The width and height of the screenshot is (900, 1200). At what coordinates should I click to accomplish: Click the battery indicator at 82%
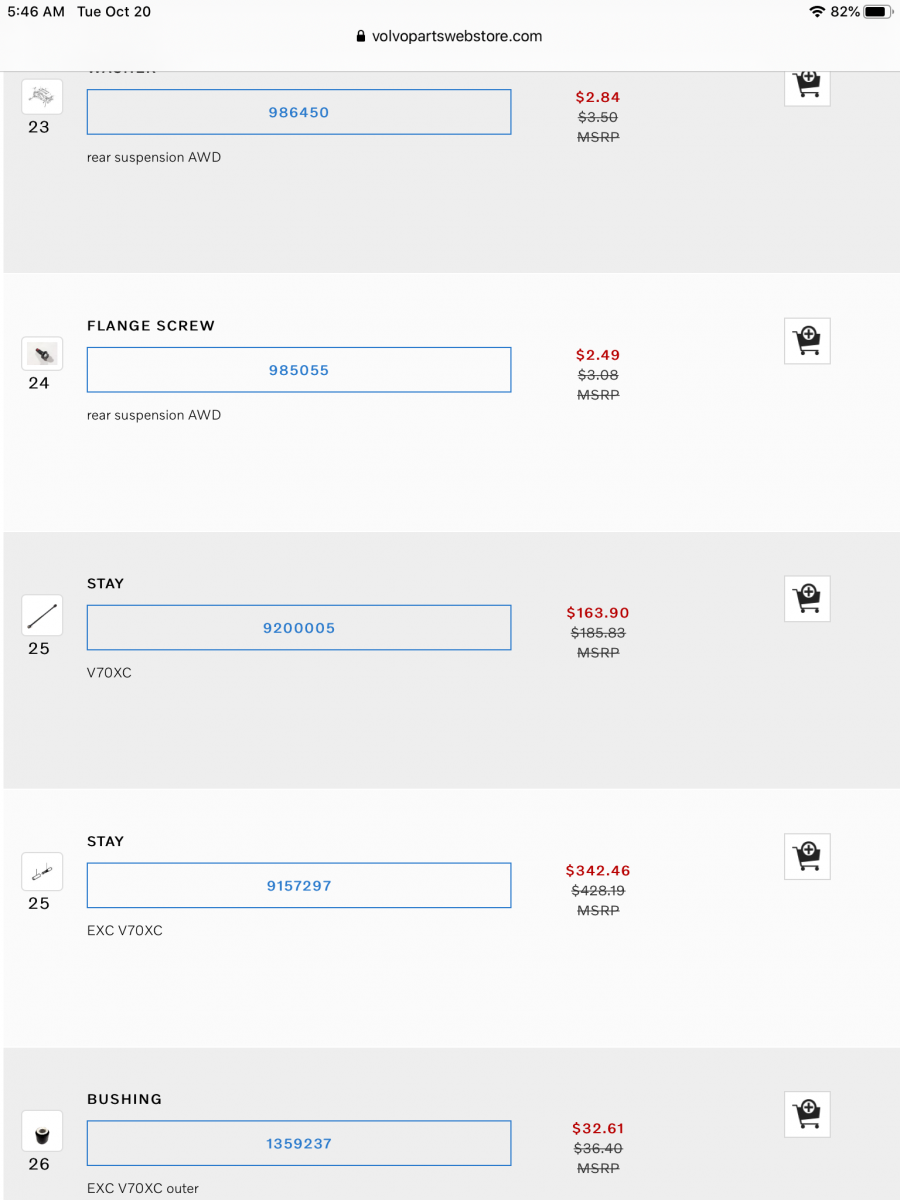[x=875, y=11]
